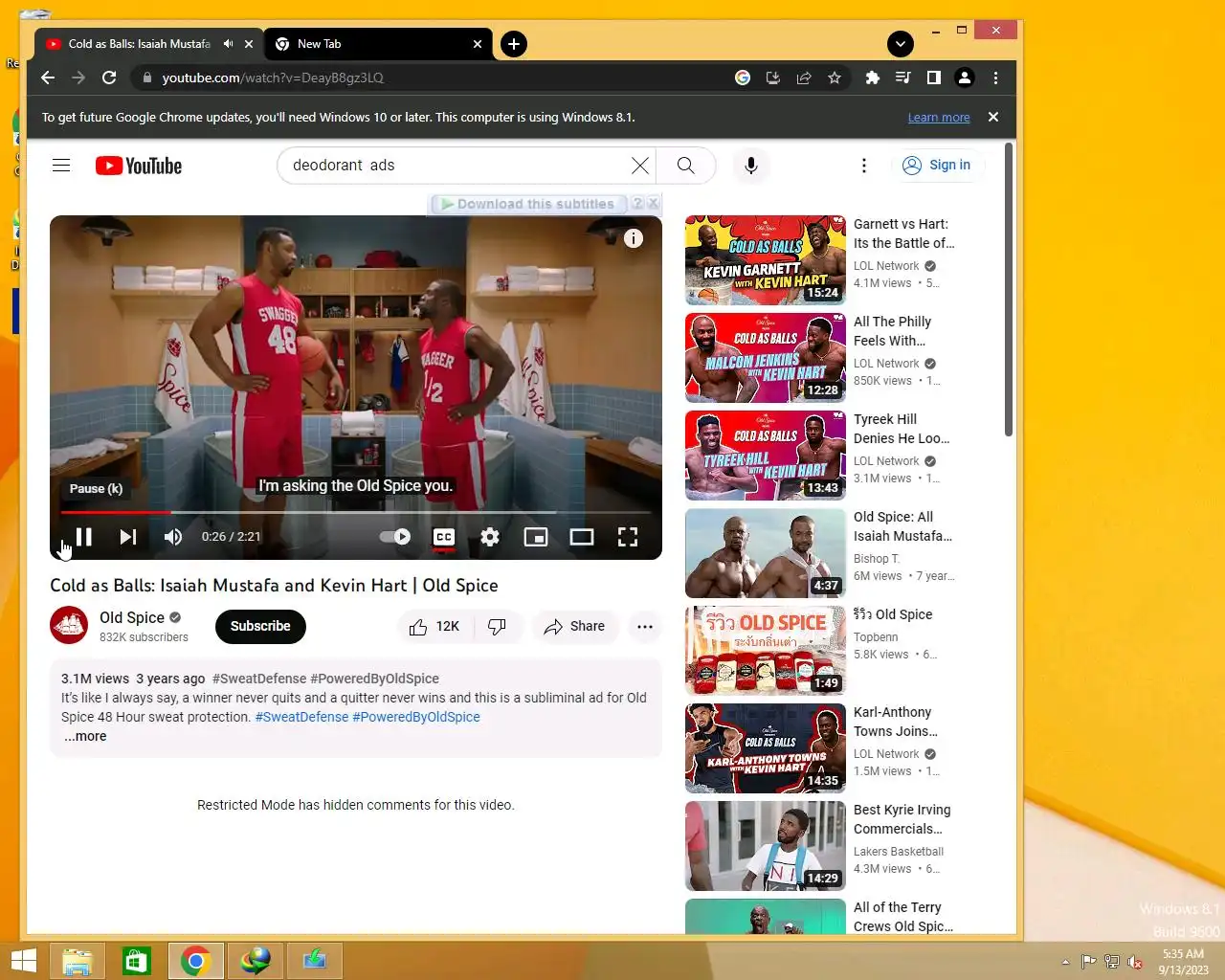
Task: Close the New Tab tab
Action: 478,44
